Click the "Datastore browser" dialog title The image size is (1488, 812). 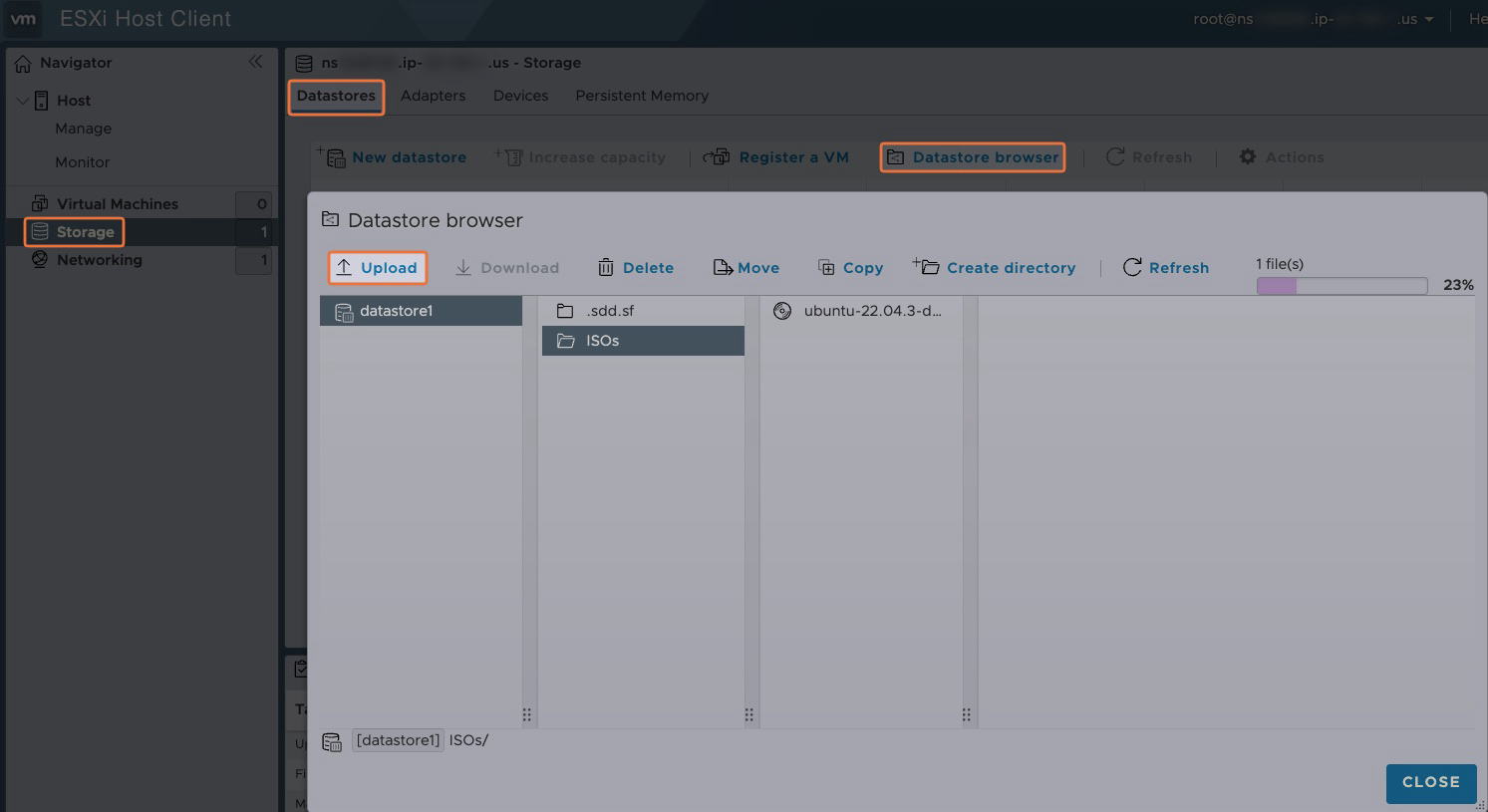coord(436,220)
